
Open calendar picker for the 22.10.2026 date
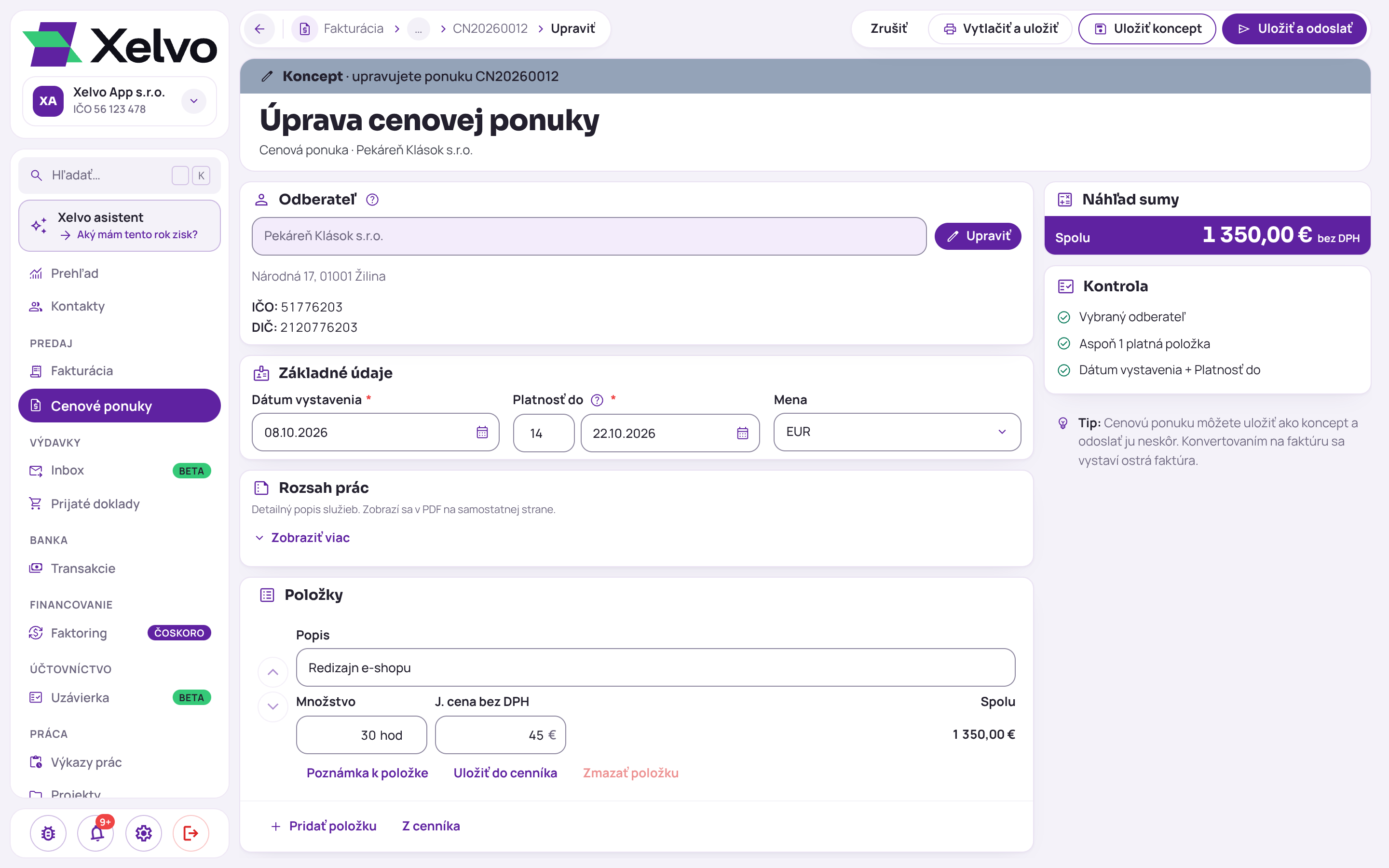pos(743,434)
